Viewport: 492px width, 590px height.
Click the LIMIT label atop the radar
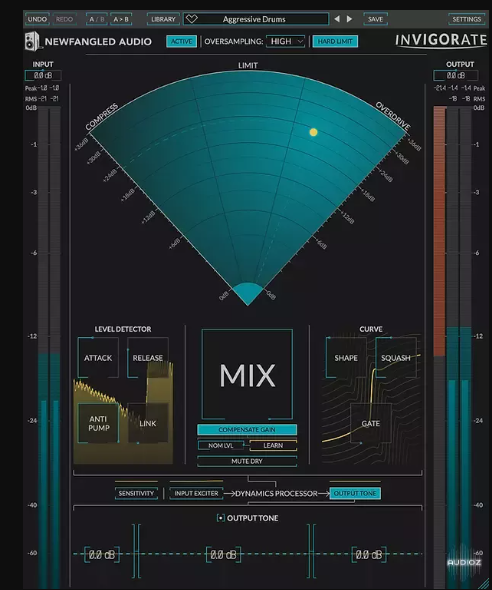(248, 65)
